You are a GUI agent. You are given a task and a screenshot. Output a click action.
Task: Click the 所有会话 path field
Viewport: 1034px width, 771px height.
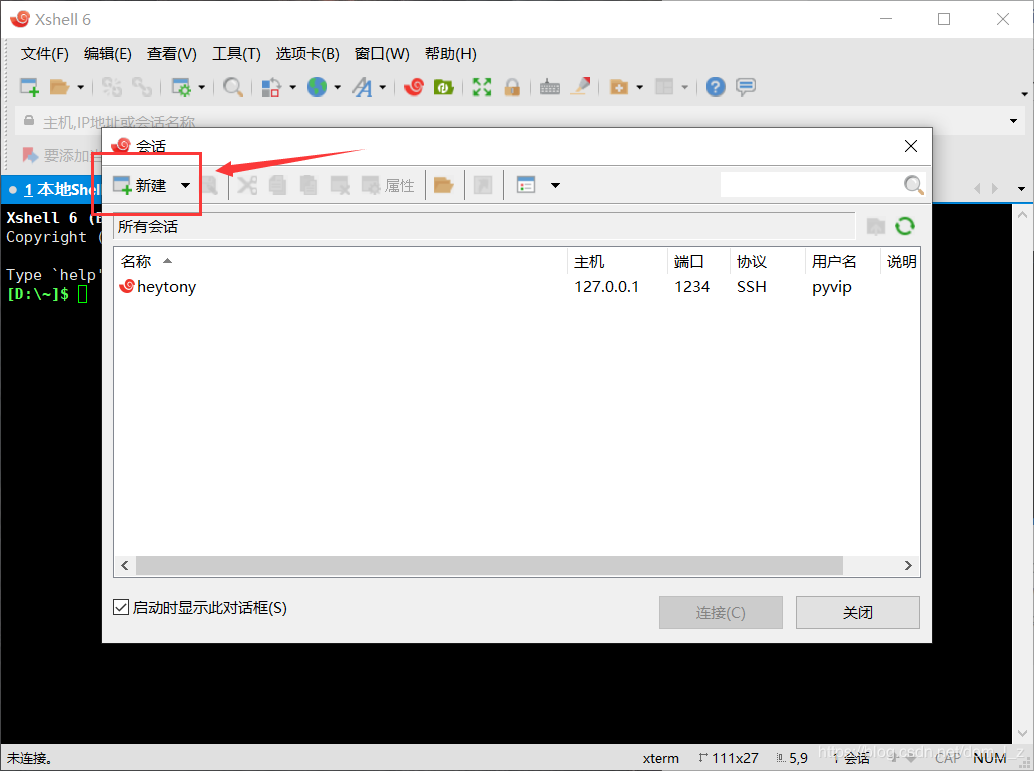tap(484, 226)
